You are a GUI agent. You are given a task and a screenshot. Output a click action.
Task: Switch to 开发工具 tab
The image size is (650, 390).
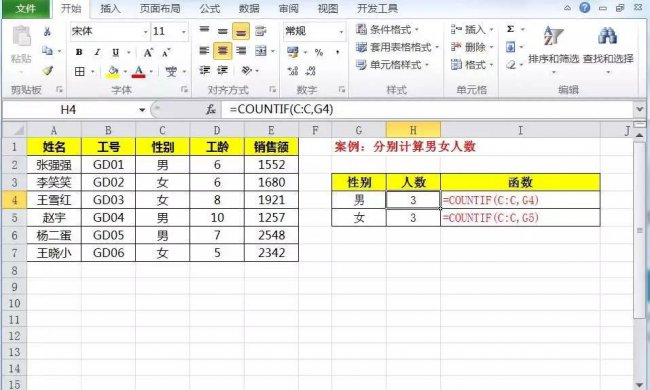[377, 8]
